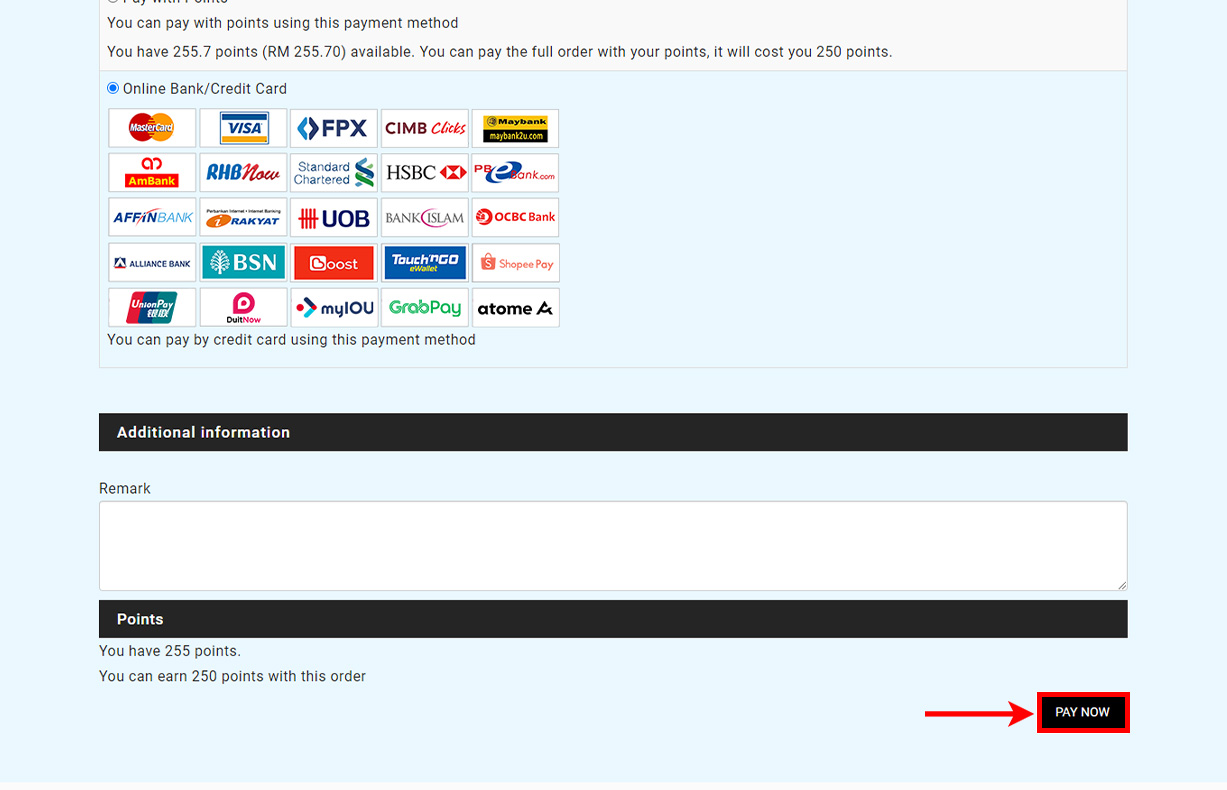This screenshot has width=1227, height=790.
Task: Select the CIMB Clicks logo
Action: 425,128
